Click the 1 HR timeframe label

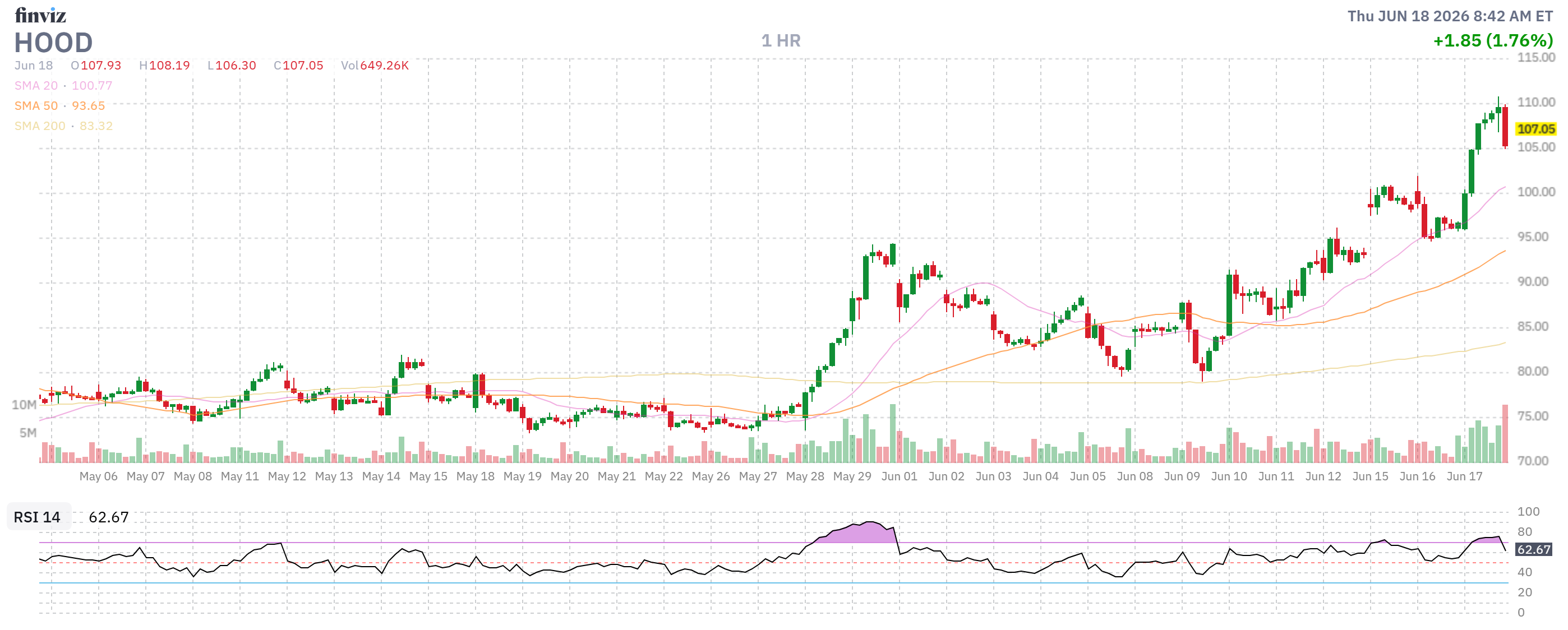coord(781,41)
